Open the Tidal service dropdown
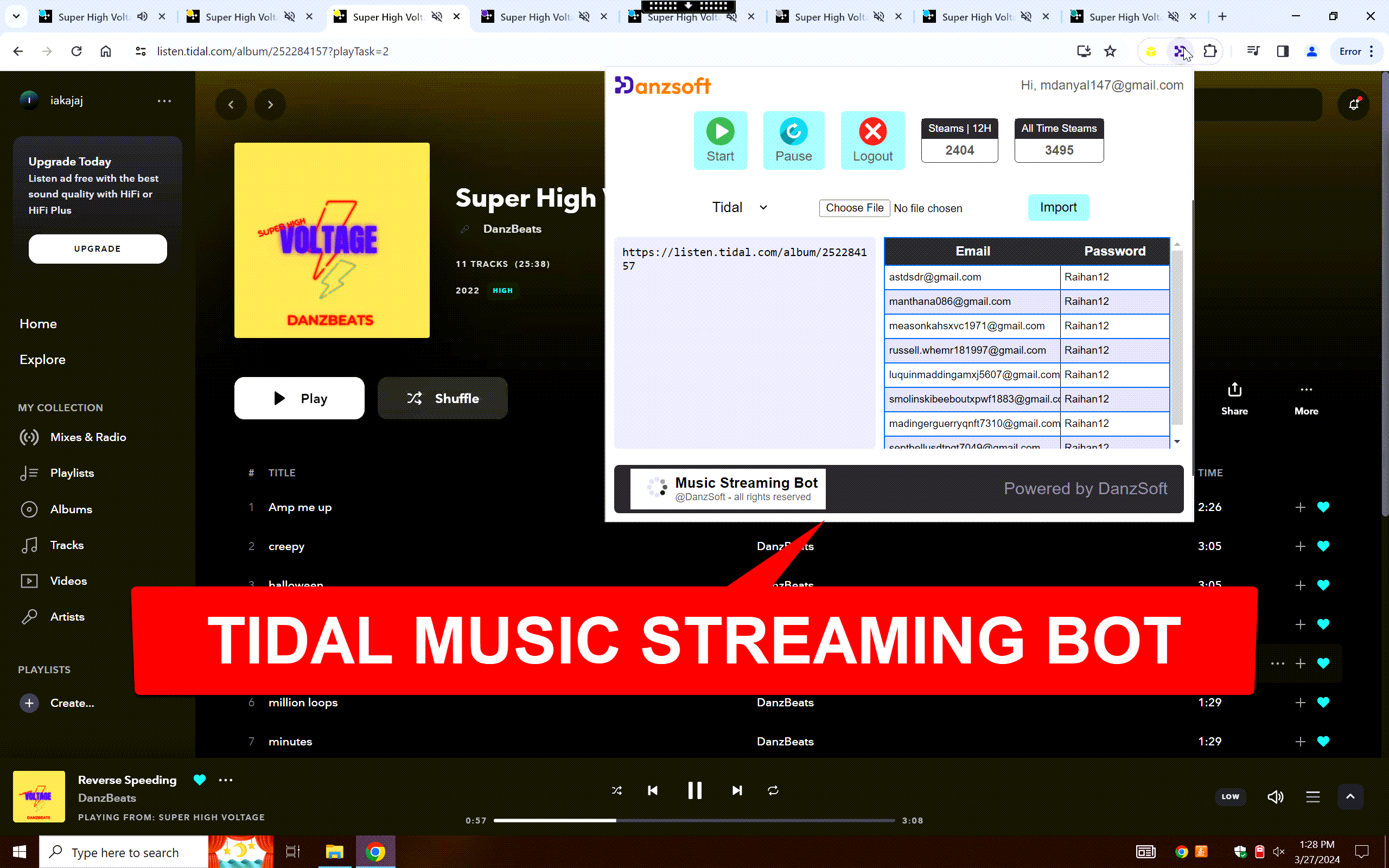 point(740,207)
